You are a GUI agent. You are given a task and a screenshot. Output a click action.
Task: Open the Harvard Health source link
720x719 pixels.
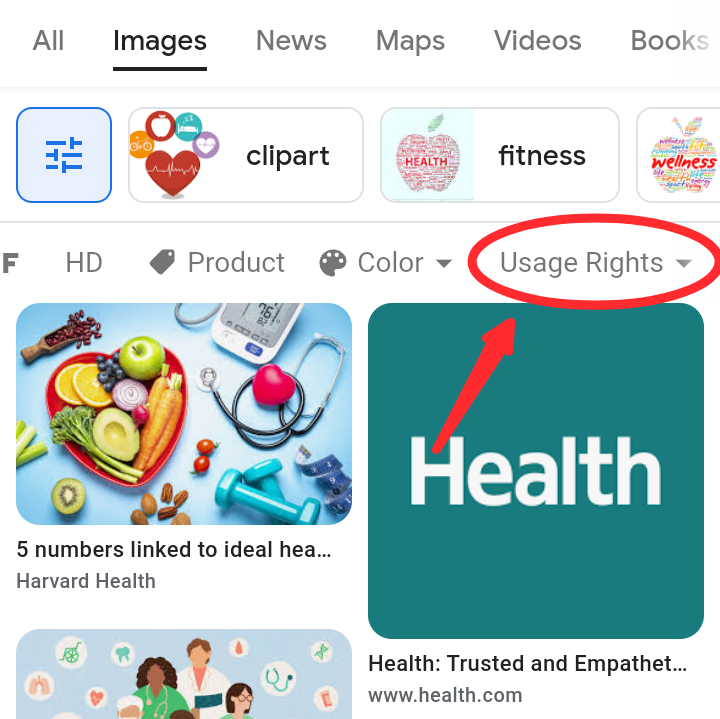[86, 581]
